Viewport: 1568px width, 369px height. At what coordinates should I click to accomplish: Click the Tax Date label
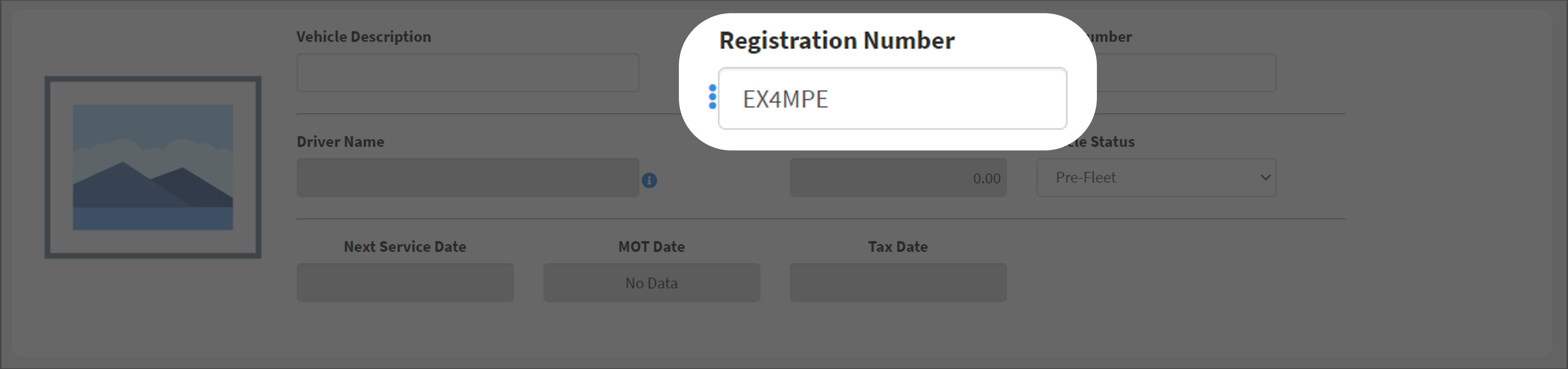click(898, 247)
